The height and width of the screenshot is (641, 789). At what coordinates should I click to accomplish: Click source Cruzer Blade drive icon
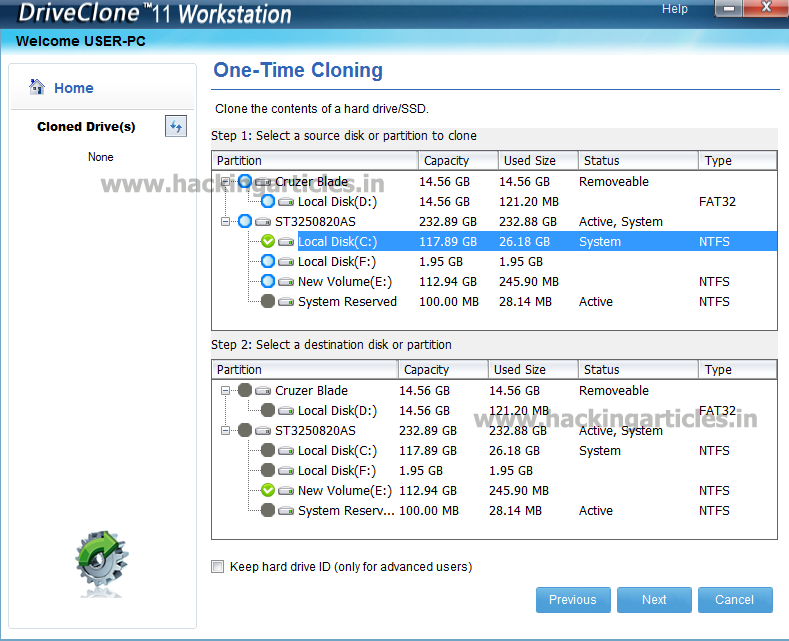263,182
